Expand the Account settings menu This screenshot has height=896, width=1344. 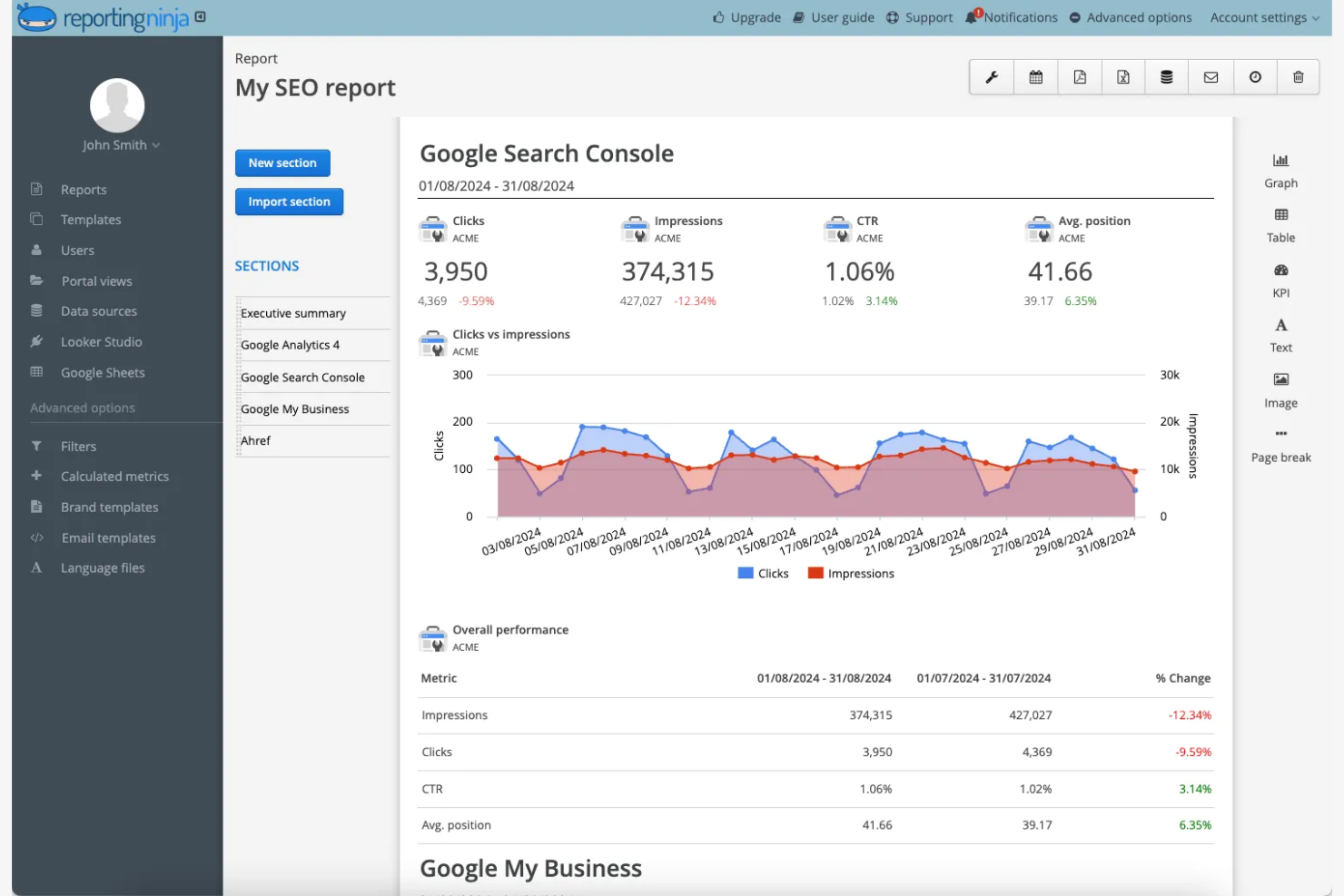pos(1263,16)
